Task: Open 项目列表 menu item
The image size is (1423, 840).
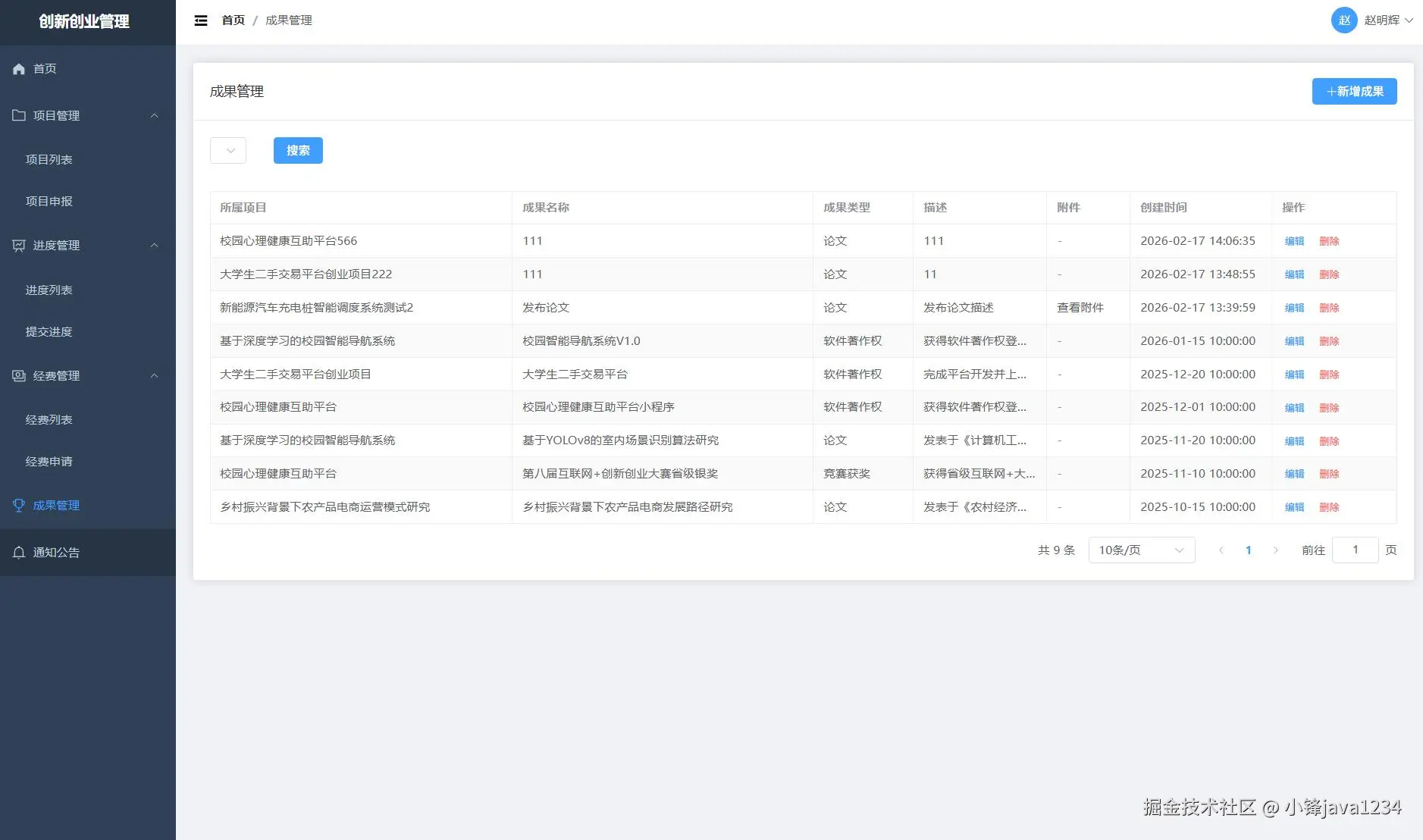Action: point(88,159)
